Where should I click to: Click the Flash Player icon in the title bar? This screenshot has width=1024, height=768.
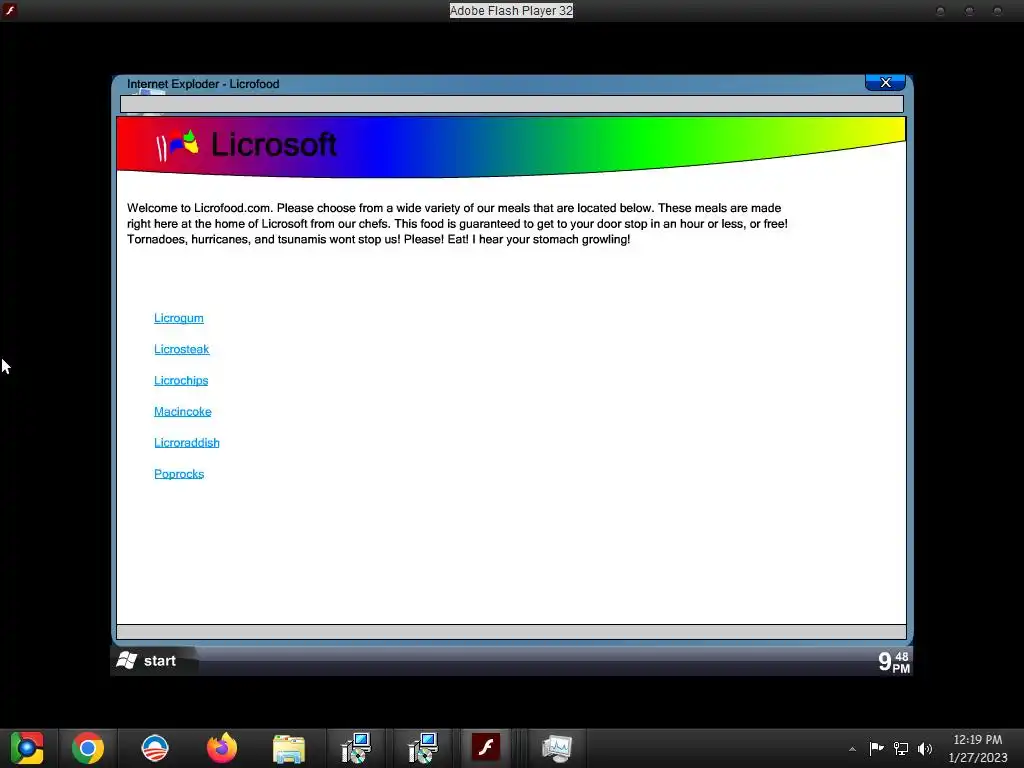point(10,10)
